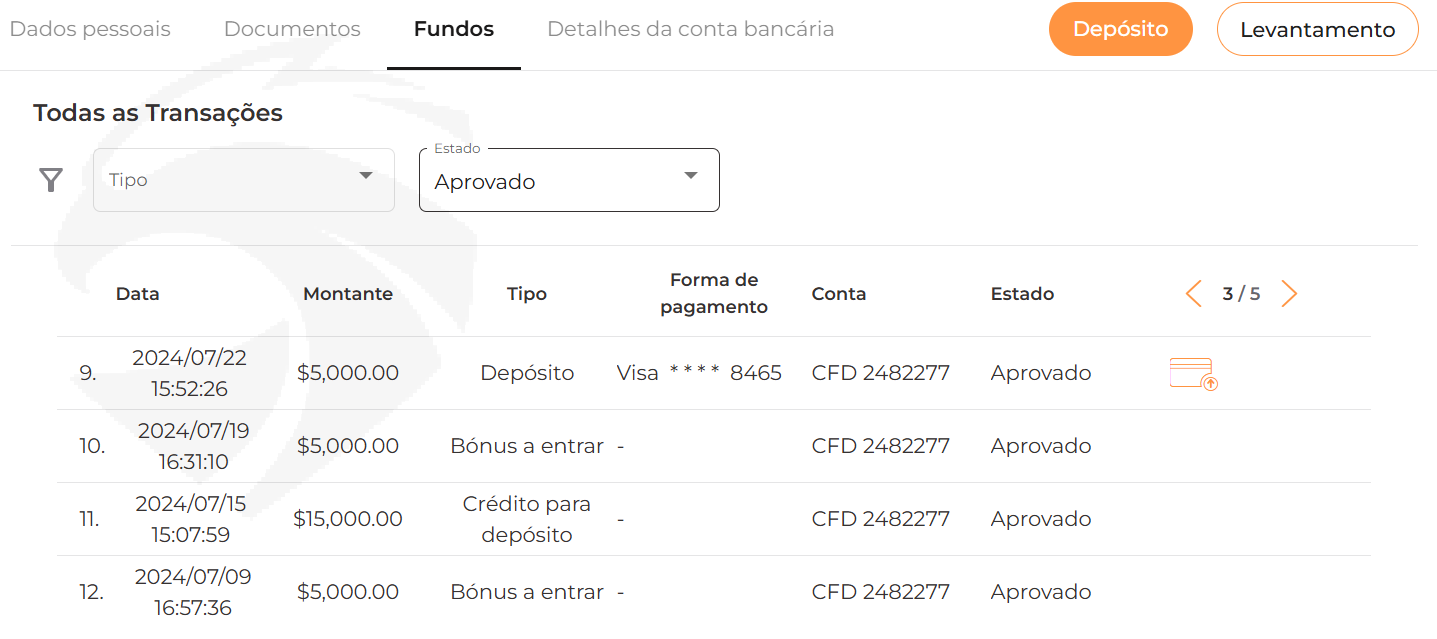
Task: Select transaction row 12 dated 2024/07/09
Action: [714, 592]
